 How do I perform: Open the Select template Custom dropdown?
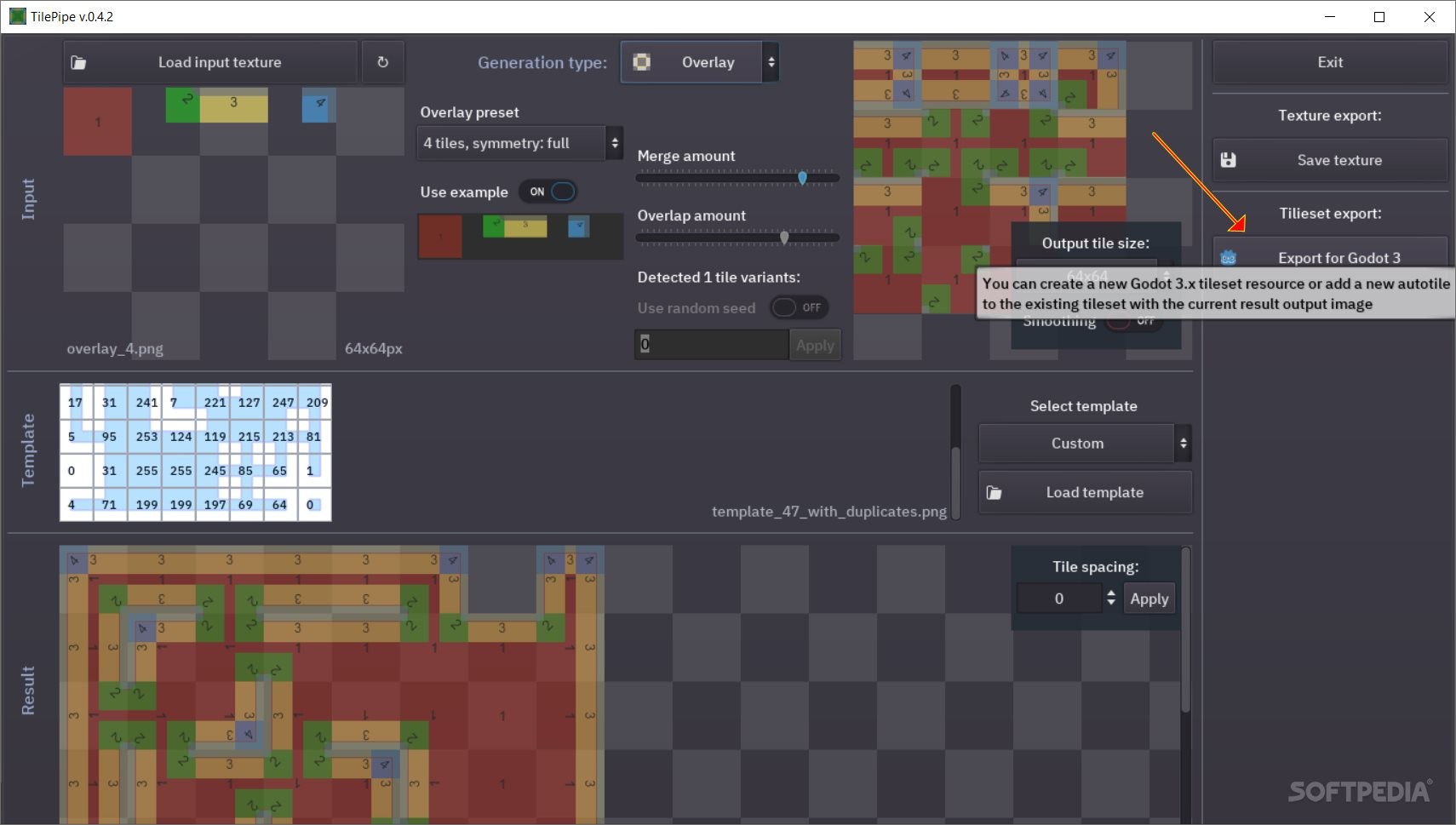coord(1084,444)
